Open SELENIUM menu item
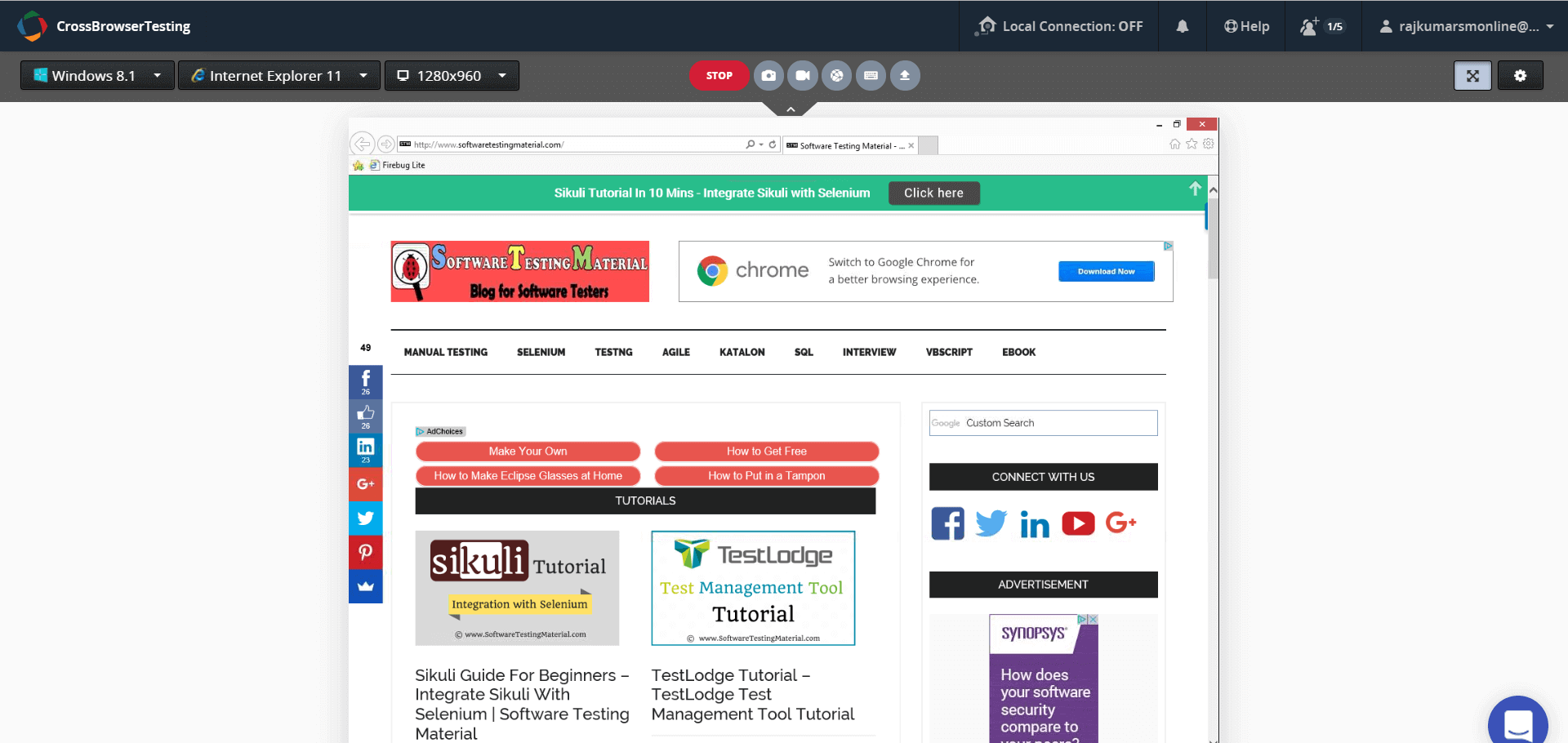Screen dimensions: 1568x743 pyautogui.click(x=541, y=352)
